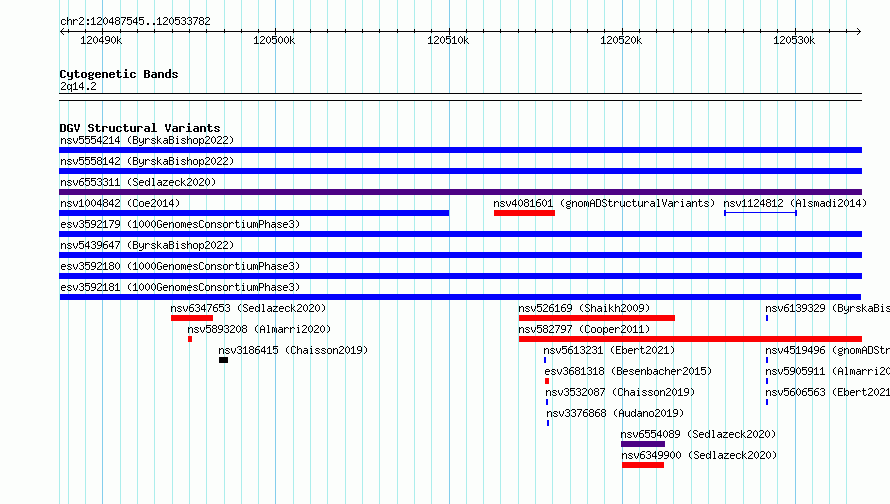Open nsv6349900 (Sedlazeck2020) label
The image size is (890, 504).
point(699,455)
